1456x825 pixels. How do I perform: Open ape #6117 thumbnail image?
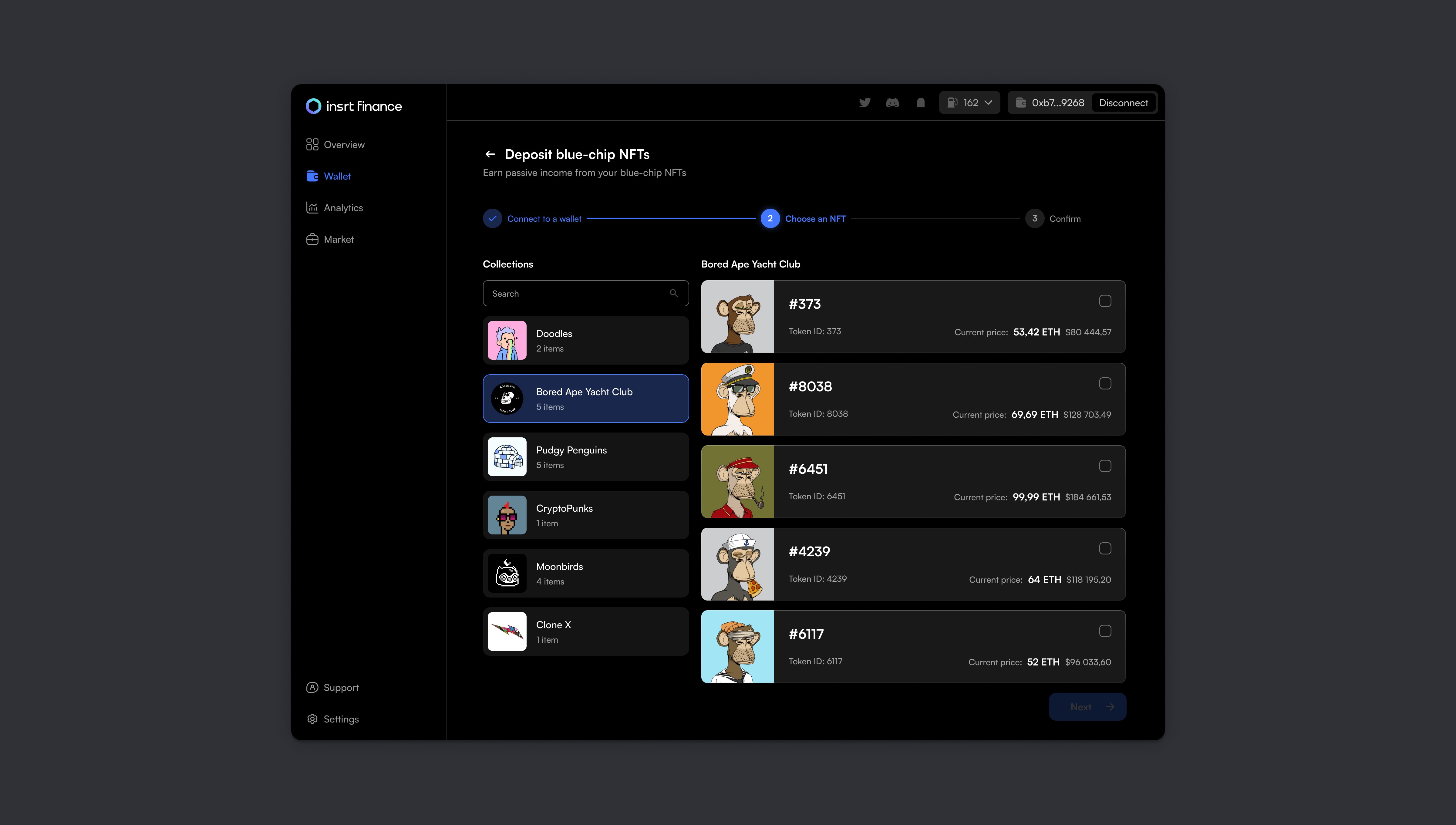click(x=738, y=647)
